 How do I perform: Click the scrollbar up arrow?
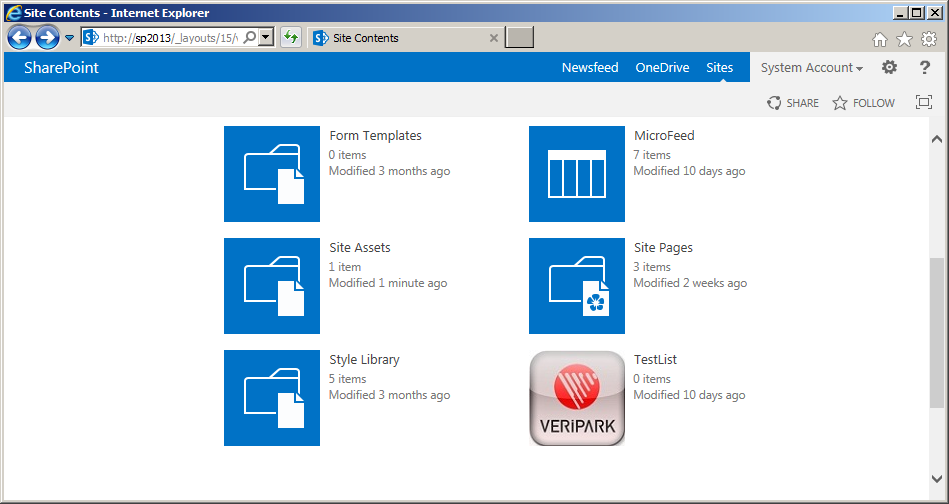pos(936,139)
